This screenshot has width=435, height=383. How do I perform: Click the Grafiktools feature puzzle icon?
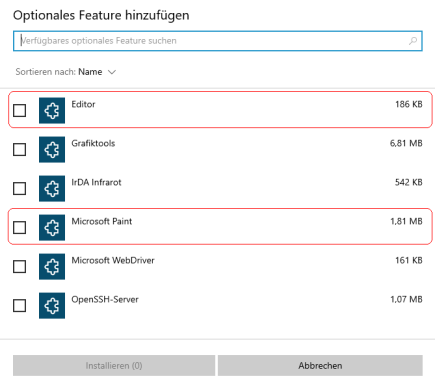click(52, 149)
